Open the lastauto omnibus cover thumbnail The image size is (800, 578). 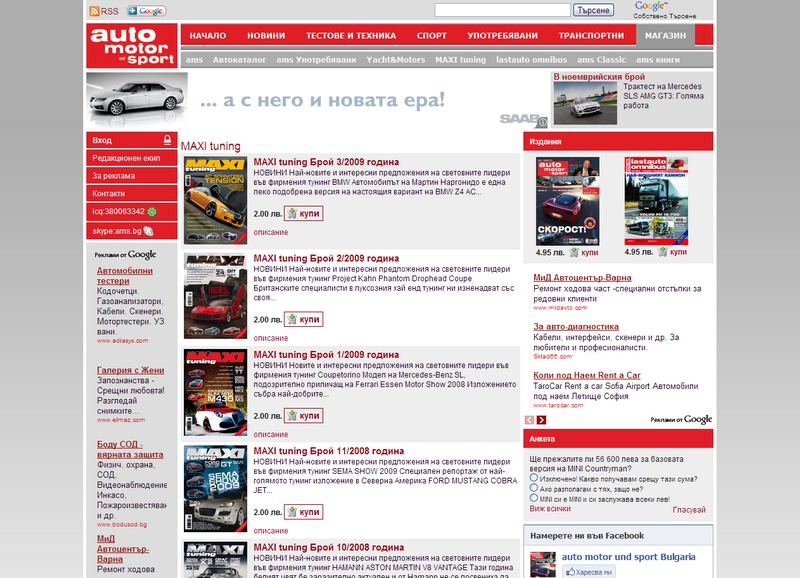tap(656, 202)
